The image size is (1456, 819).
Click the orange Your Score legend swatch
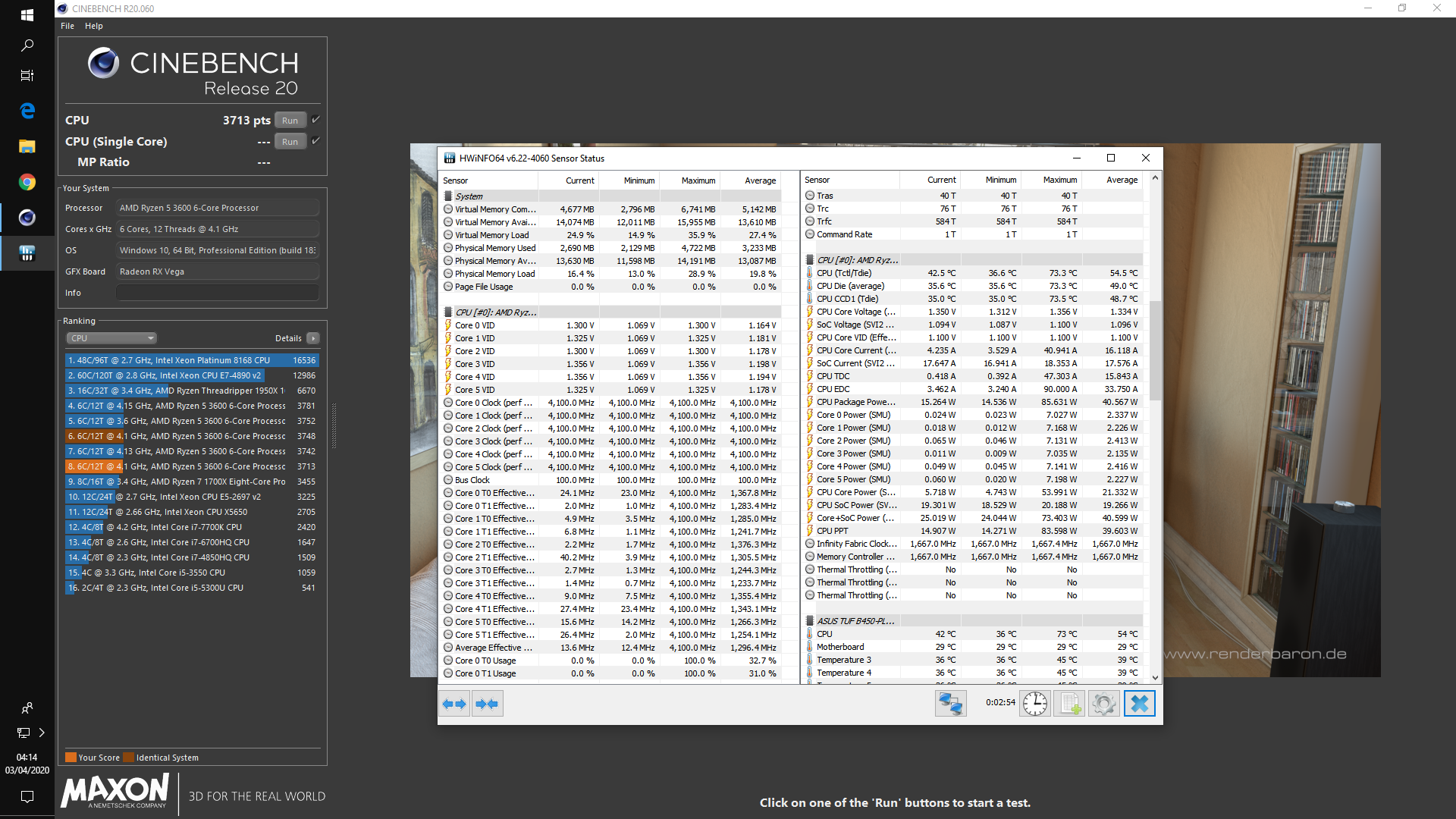point(71,758)
